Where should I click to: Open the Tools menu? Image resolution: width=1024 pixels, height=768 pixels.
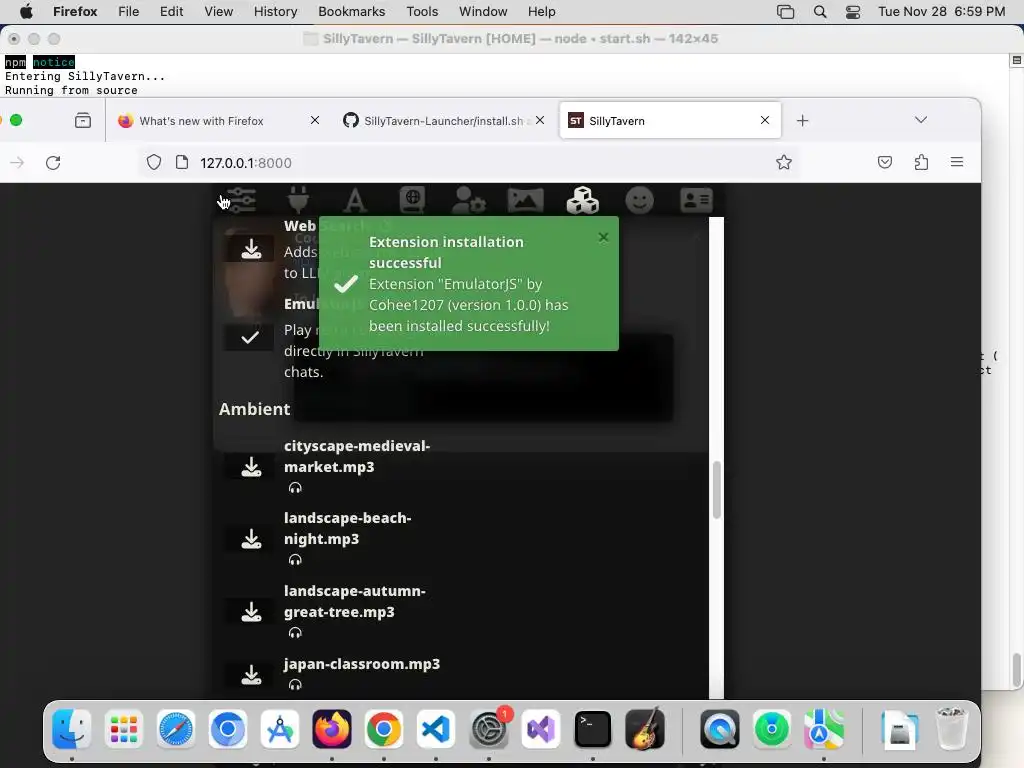click(x=422, y=12)
